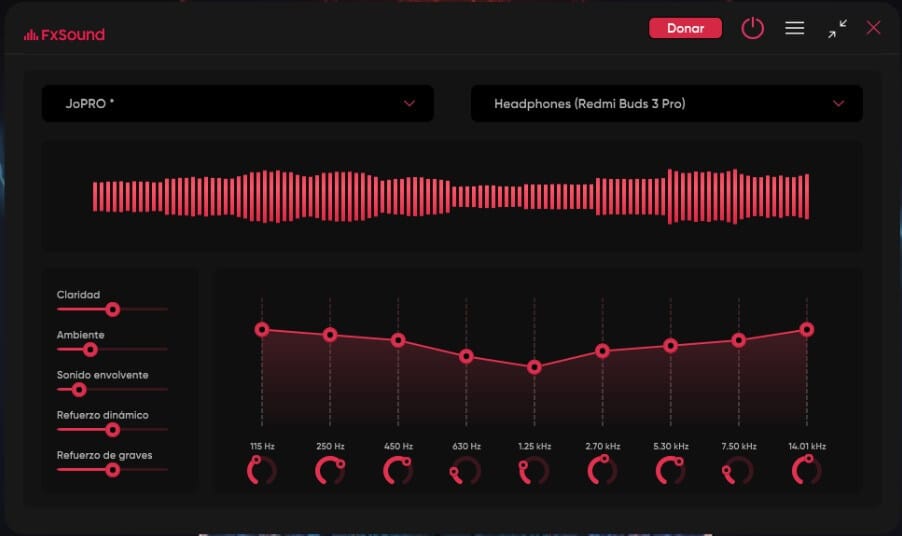This screenshot has height=536, width=902.
Task: Click the Donar button
Action: pos(685,28)
